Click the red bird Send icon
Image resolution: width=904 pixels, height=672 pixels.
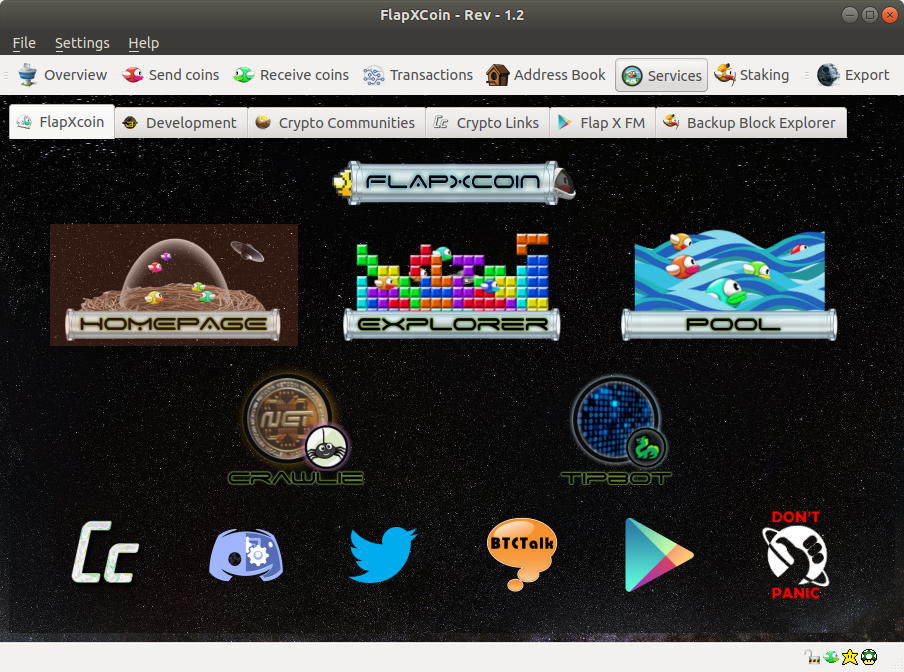pos(133,75)
